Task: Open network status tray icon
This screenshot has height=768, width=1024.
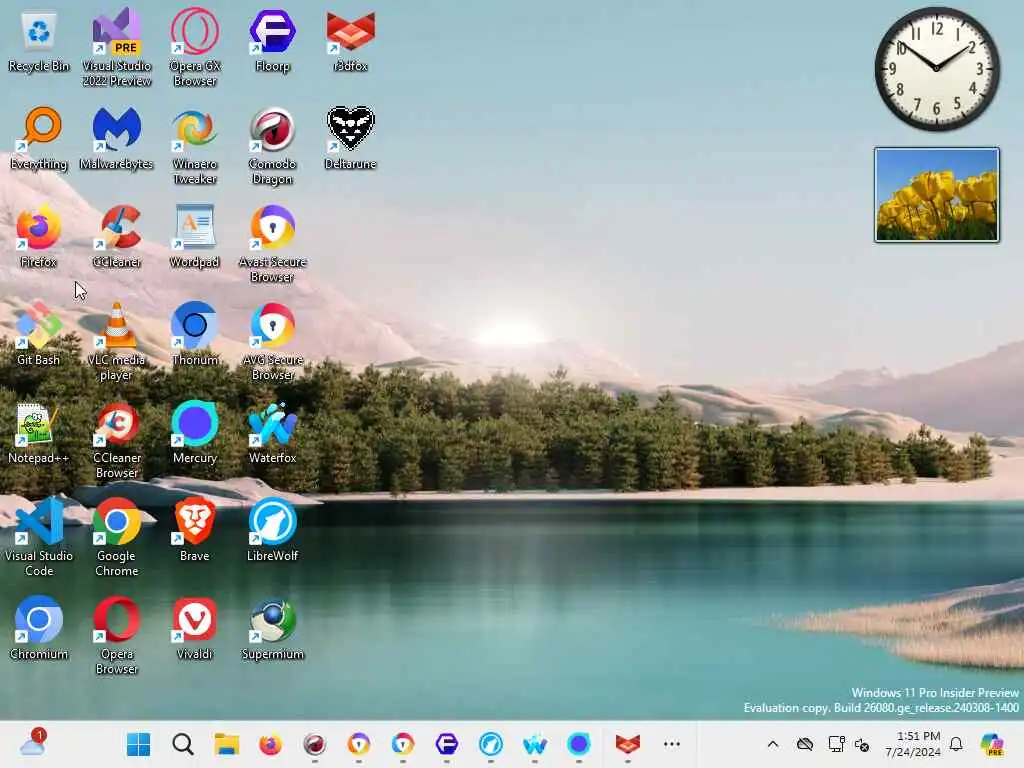Action: click(x=836, y=744)
